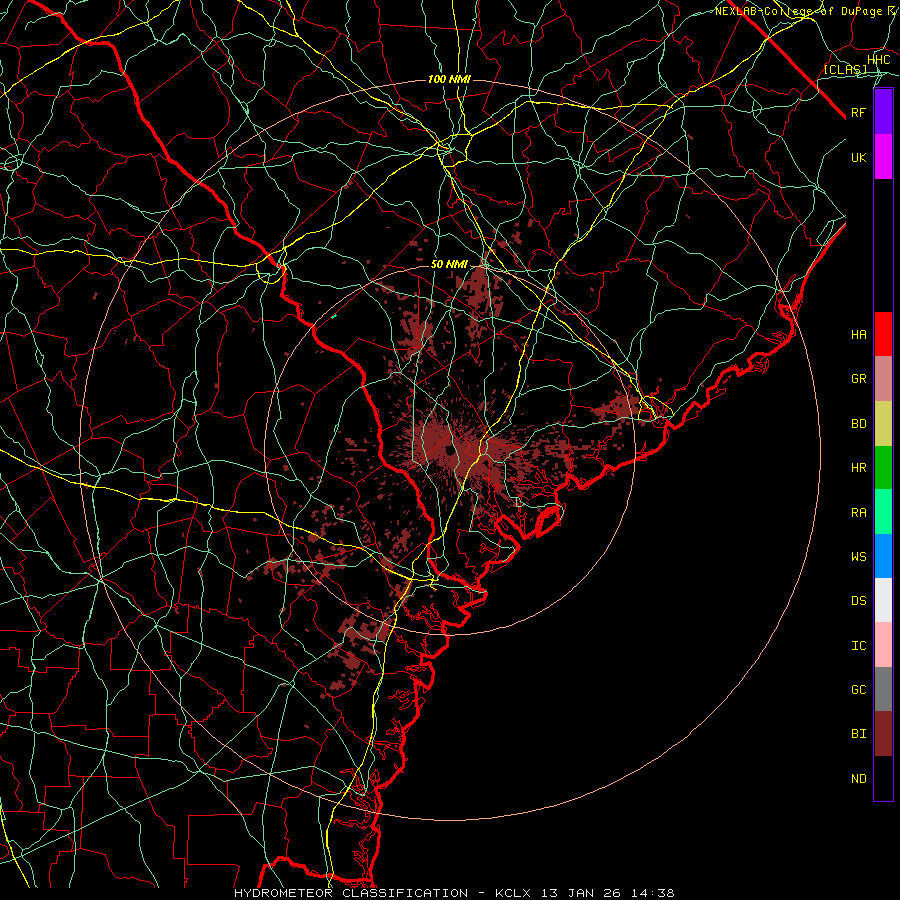Click the ND black legend swatch
900x900 pixels.
tap(883, 778)
